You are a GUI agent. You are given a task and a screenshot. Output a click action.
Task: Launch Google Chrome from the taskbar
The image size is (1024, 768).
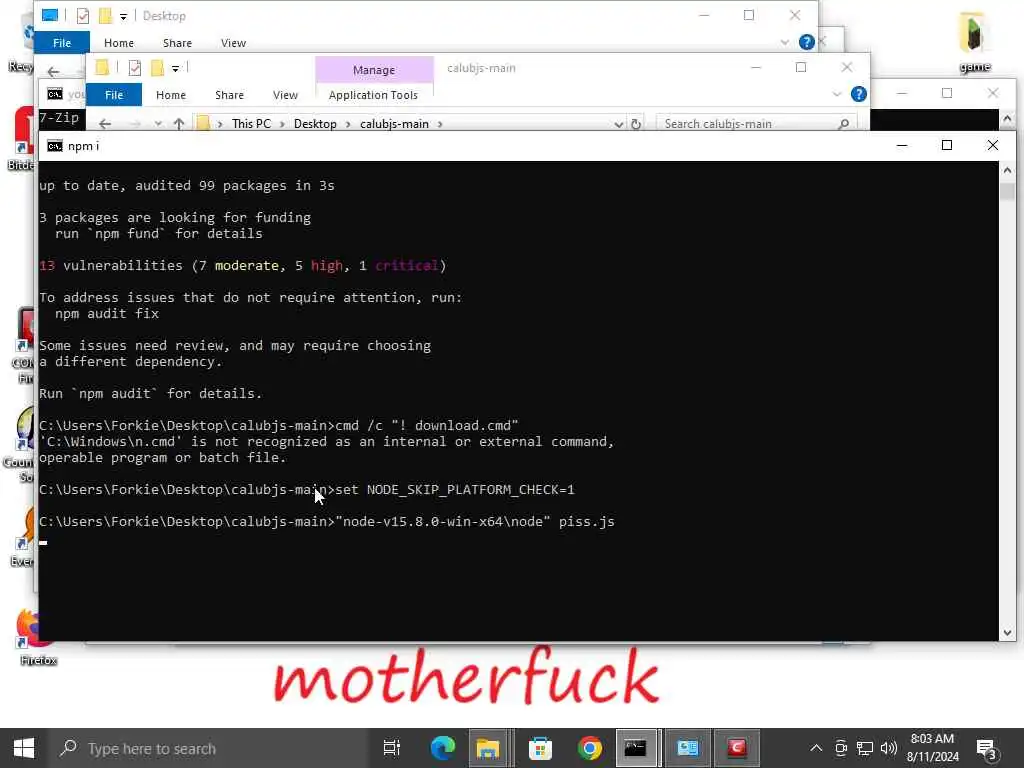point(589,748)
